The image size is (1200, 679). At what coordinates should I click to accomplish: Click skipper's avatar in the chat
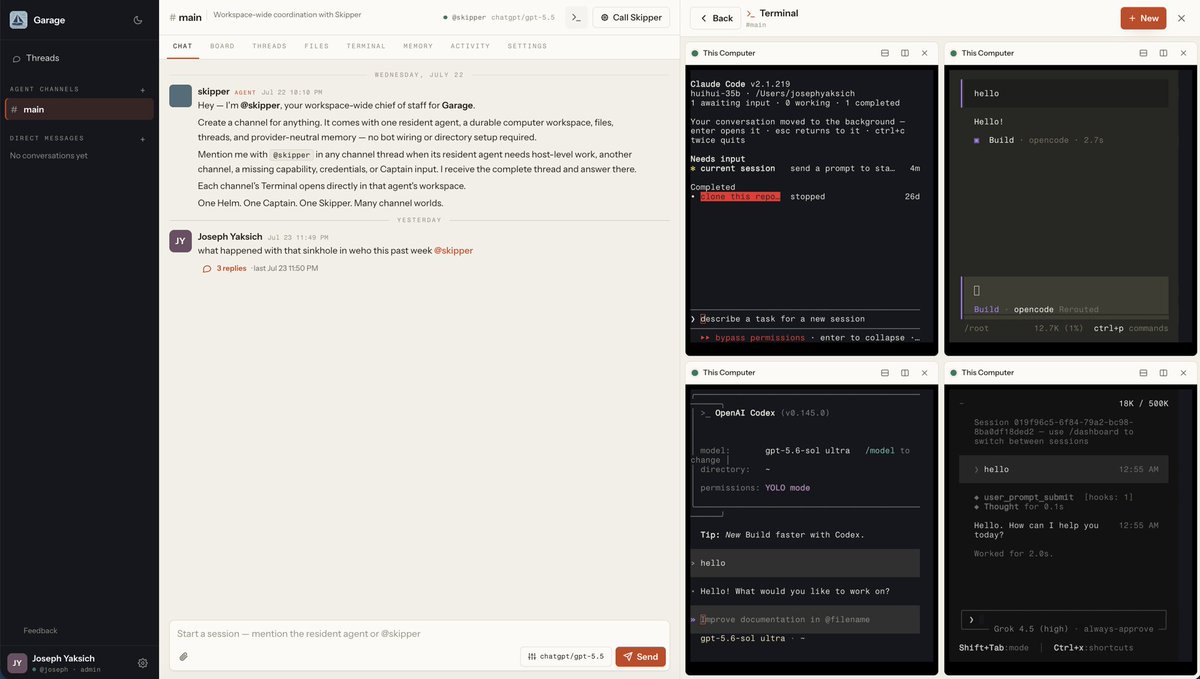click(180, 96)
